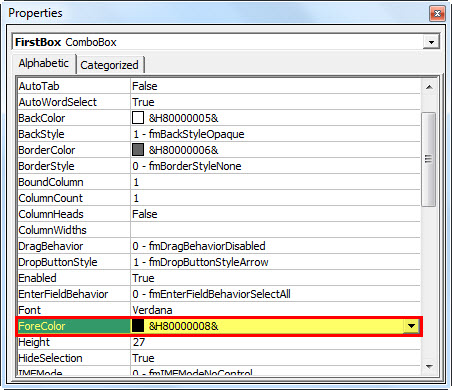Select the BorderStyle property name
Image resolution: width=452 pixels, height=390 pixels.
coord(46,166)
